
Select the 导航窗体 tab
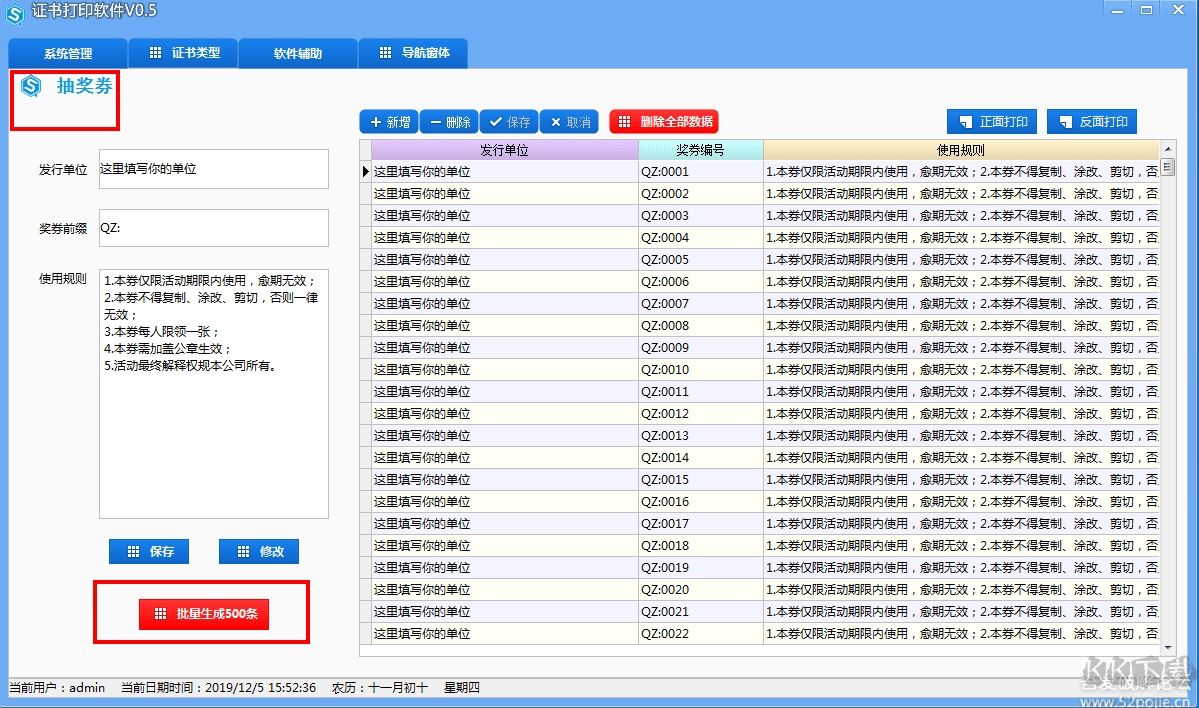(x=413, y=54)
